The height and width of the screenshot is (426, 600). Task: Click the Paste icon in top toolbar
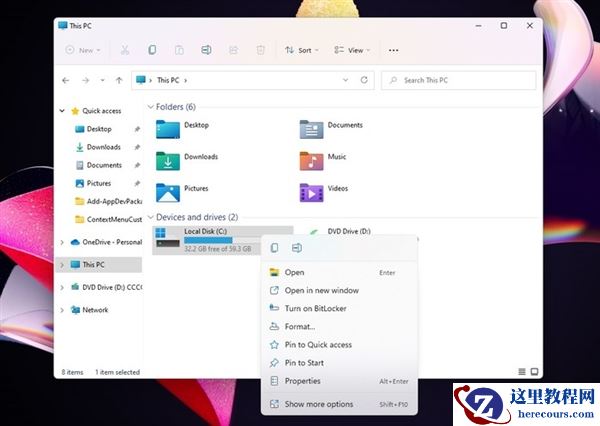pos(179,50)
